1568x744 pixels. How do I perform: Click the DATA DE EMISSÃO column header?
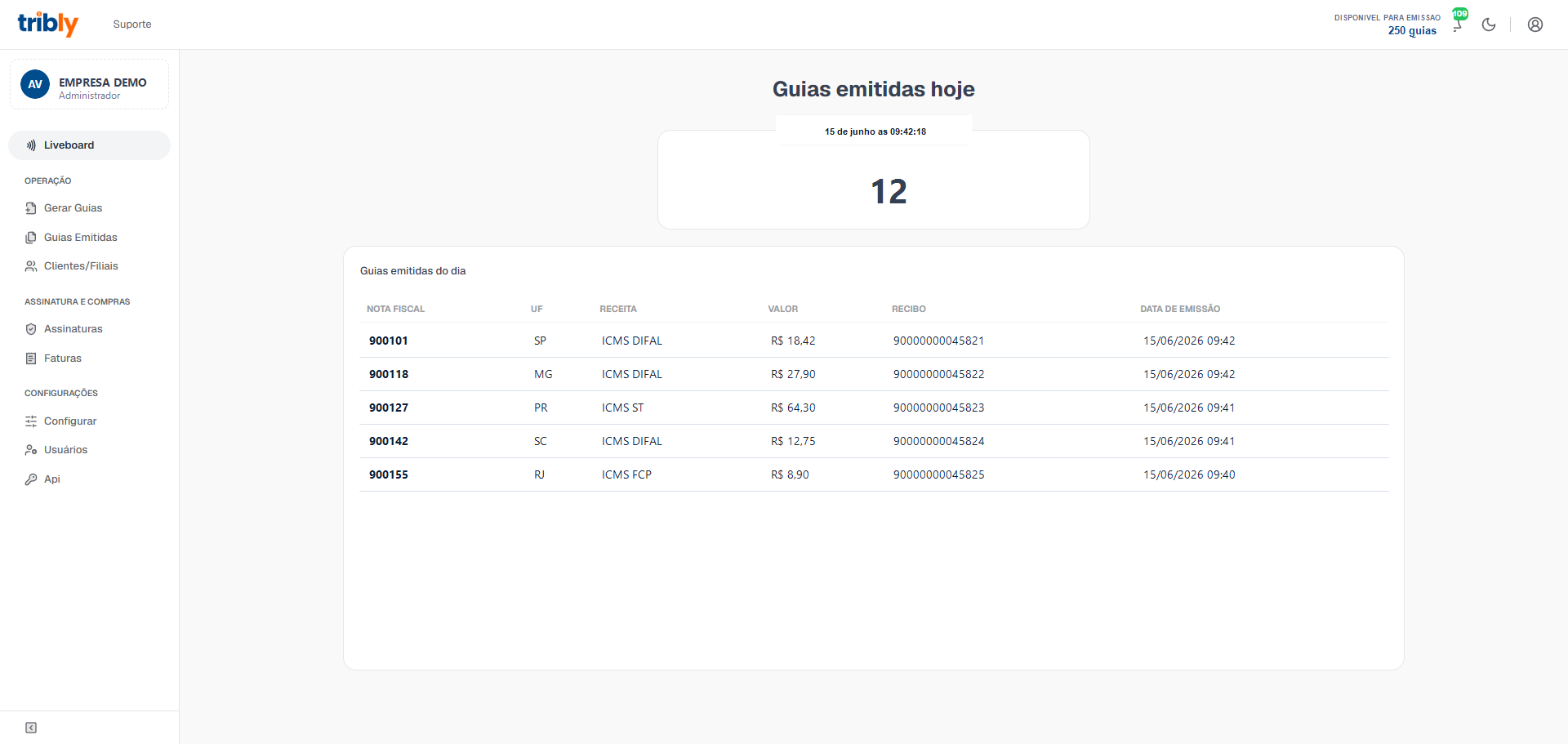point(1180,309)
